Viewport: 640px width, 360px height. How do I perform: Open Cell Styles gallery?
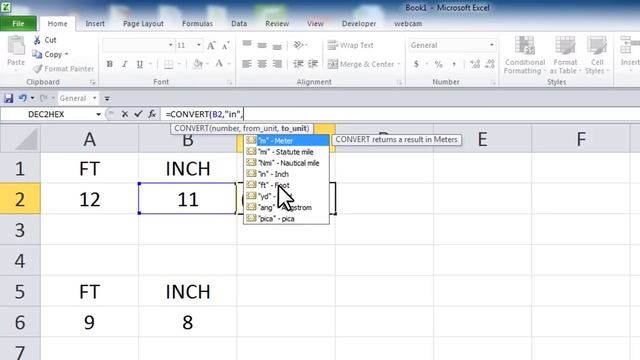tap(597, 55)
